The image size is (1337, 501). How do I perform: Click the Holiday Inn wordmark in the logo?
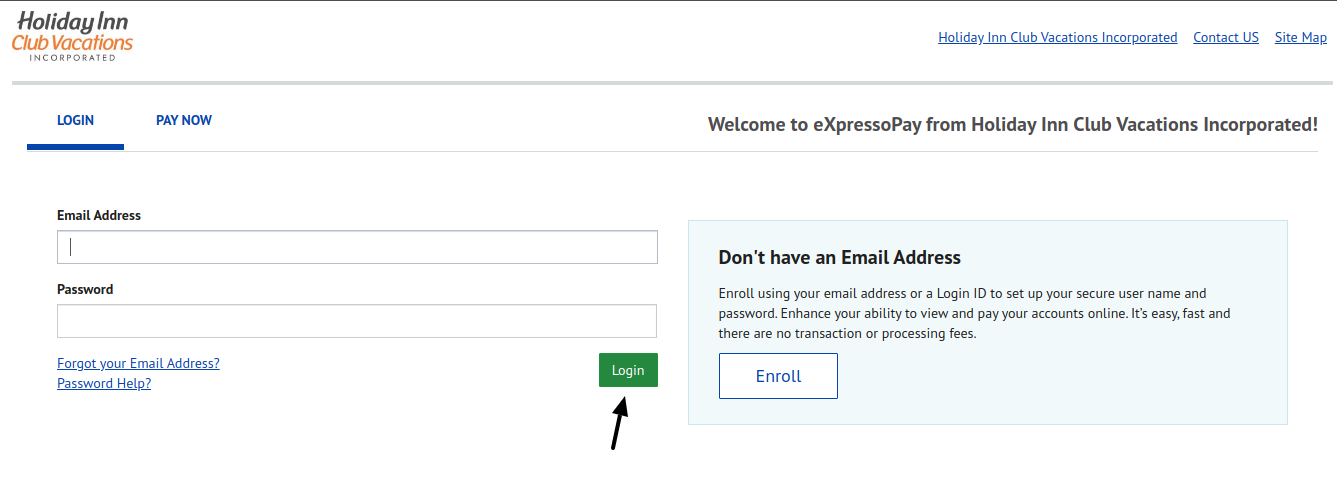pyautogui.click(x=72, y=22)
